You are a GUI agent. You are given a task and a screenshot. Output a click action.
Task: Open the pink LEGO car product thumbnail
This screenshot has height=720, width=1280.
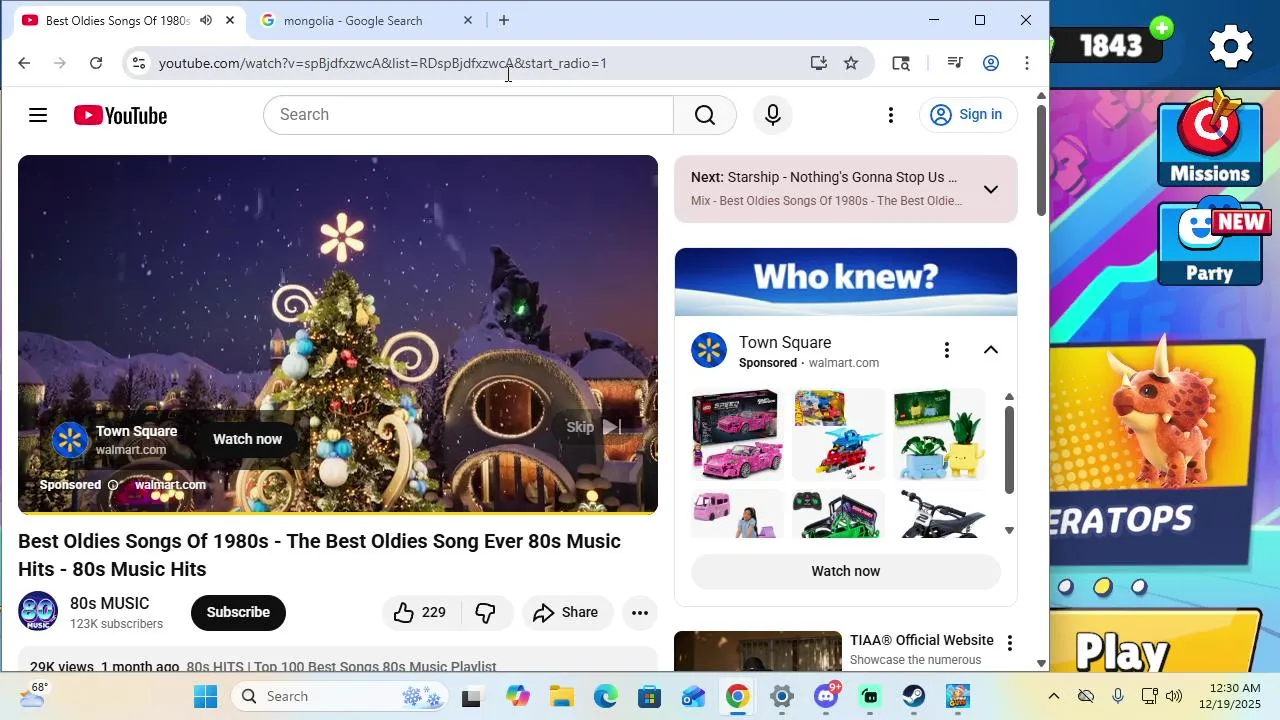click(x=738, y=434)
